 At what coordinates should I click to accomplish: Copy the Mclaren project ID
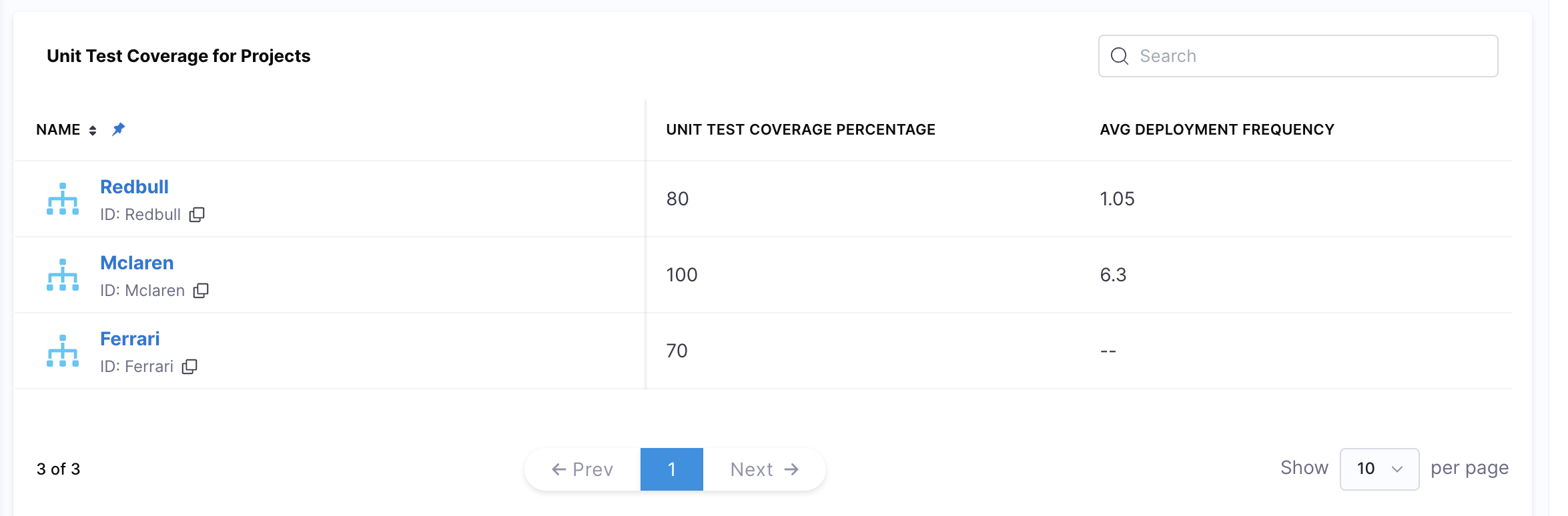point(202,291)
